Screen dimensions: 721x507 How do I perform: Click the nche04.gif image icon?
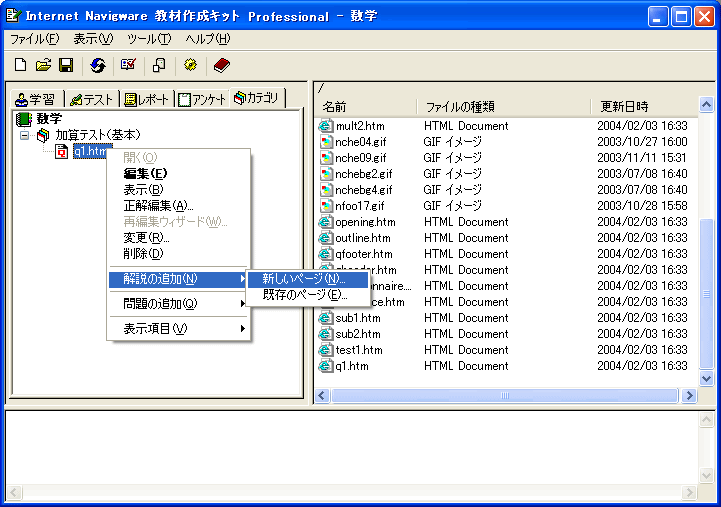(x=326, y=142)
